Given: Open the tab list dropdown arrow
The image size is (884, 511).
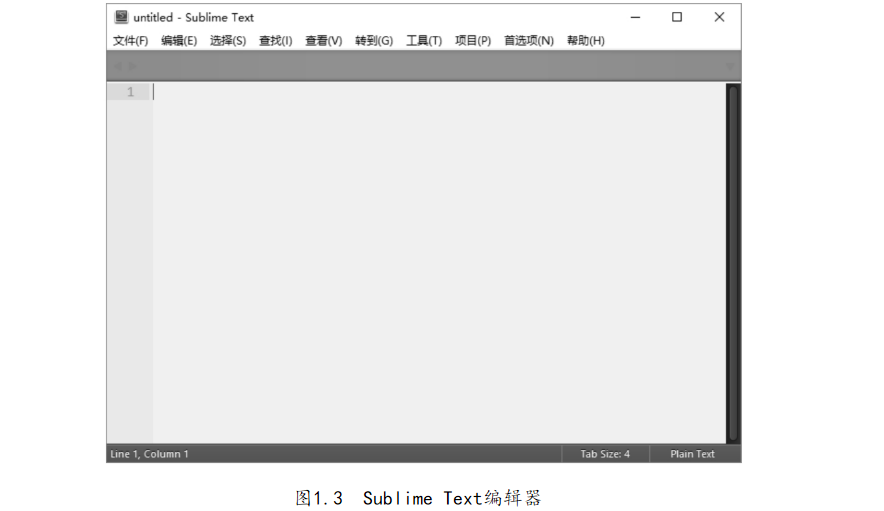Looking at the screenshot, I should pyautogui.click(x=730, y=66).
